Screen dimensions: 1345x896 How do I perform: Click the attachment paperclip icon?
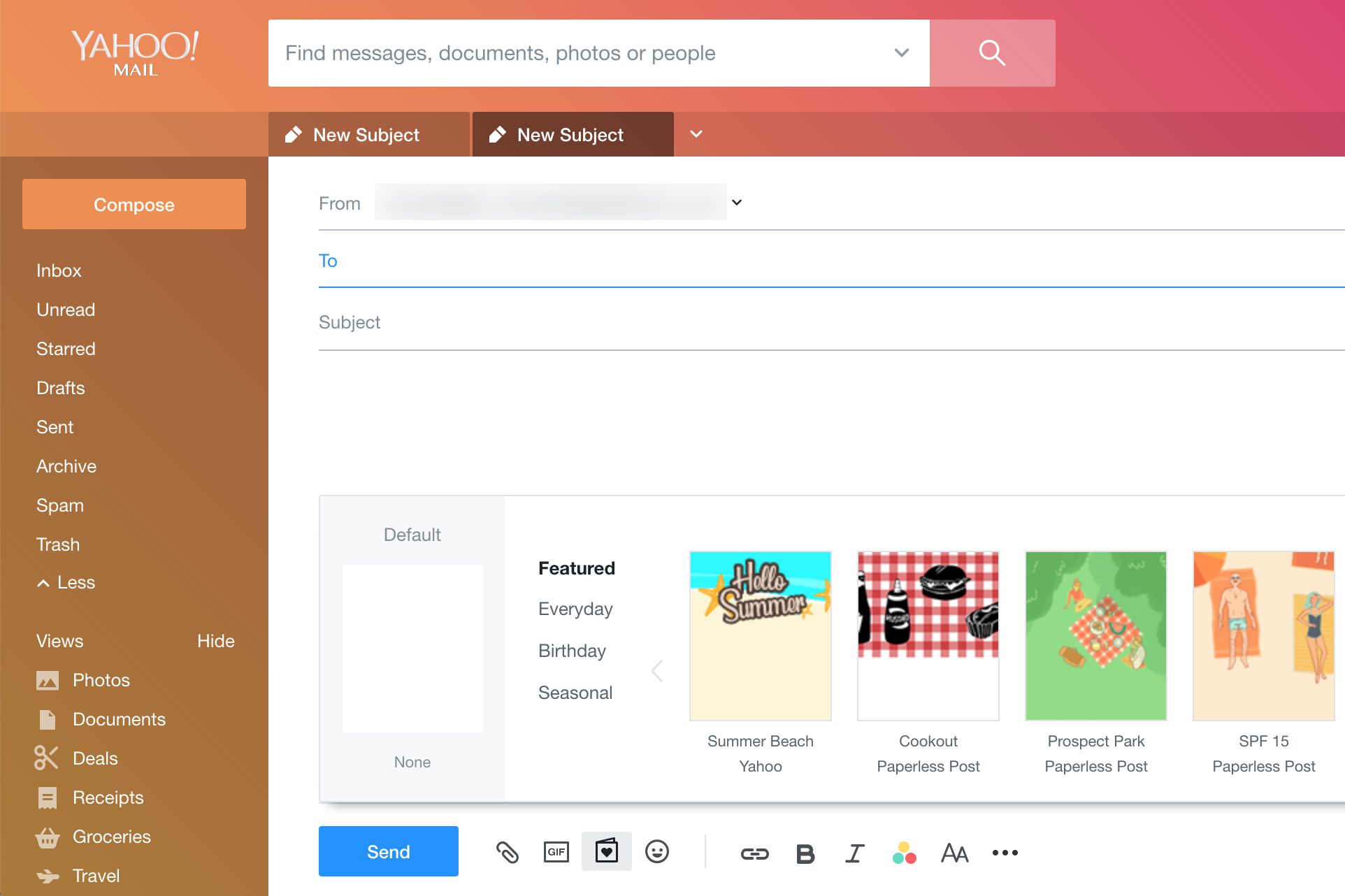tap(507, 852)
